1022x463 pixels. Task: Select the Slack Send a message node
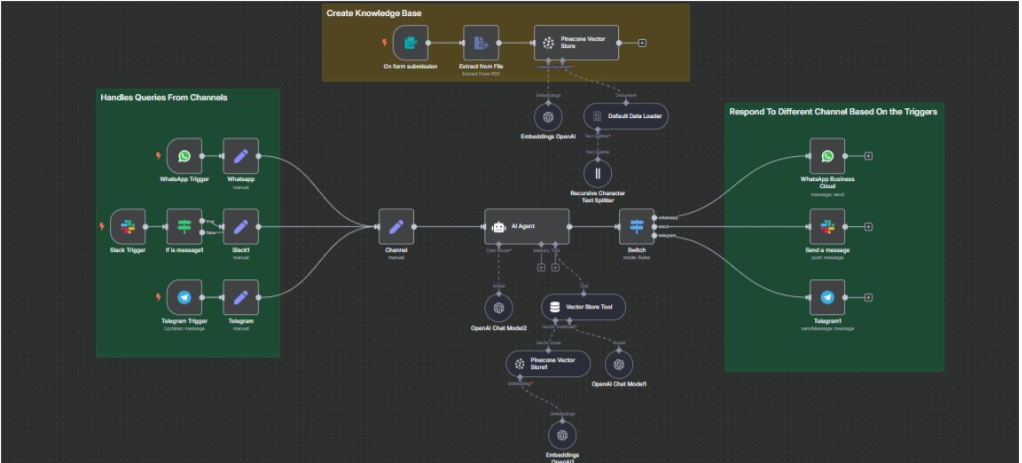point(827,226)
